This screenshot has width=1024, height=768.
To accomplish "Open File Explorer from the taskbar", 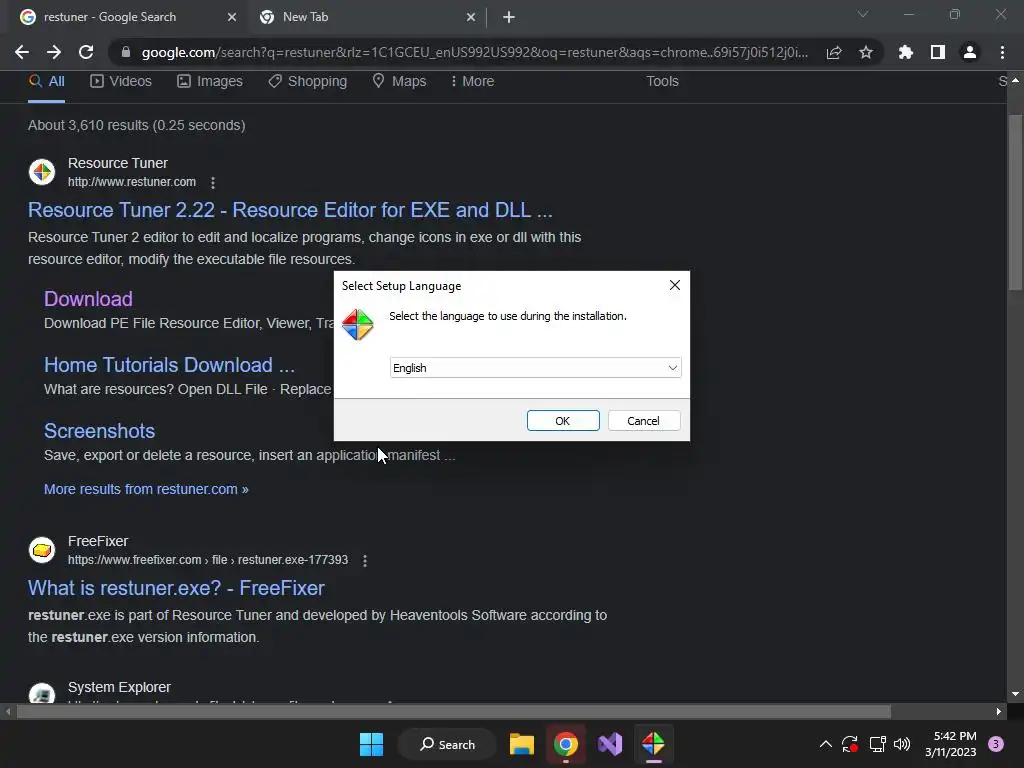I will click(522, 744).
